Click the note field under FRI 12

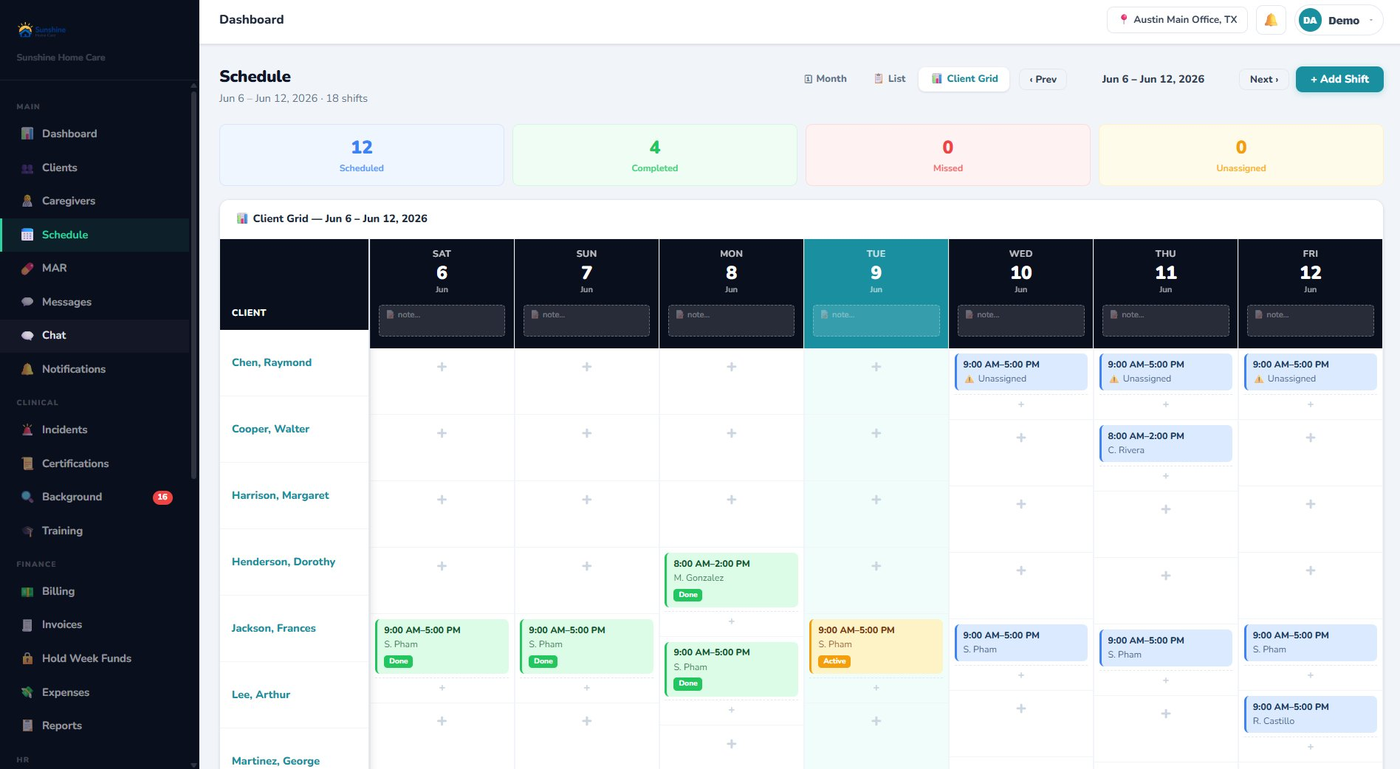pyautogui.click(x=1310, y=320)
